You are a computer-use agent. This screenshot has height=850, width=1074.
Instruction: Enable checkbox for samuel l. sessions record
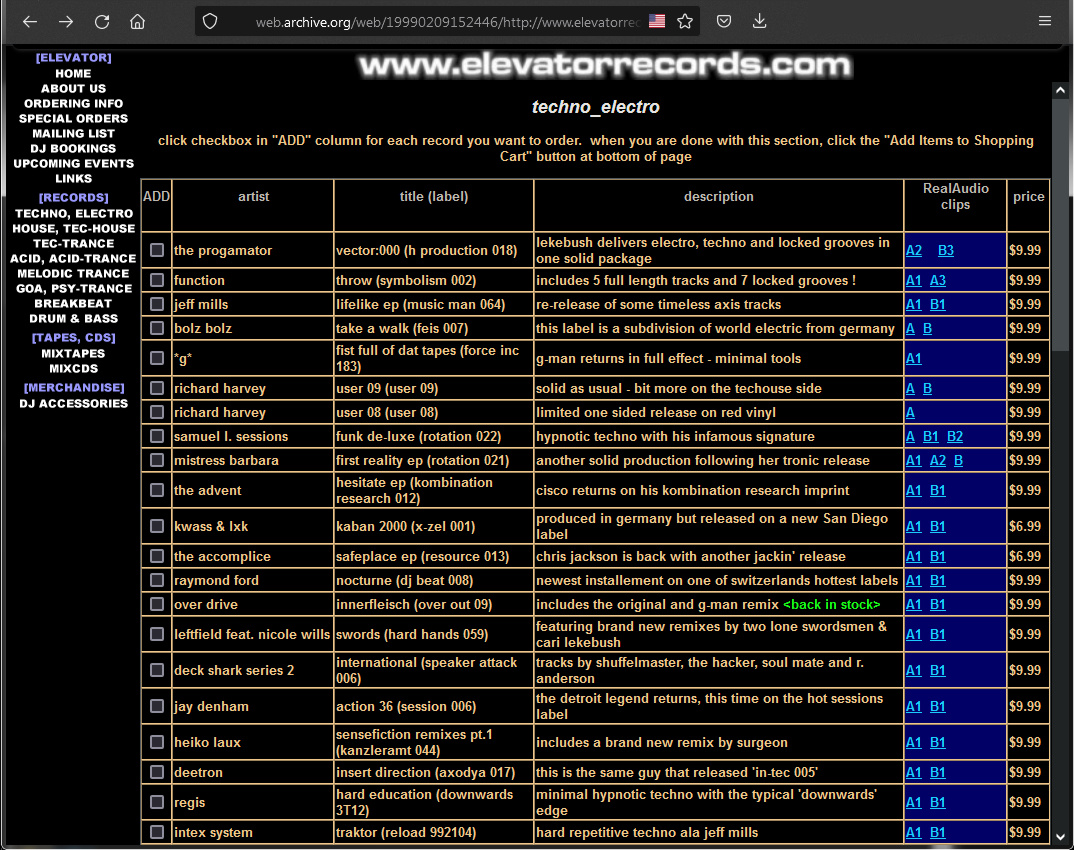click(x=157, y=436)
